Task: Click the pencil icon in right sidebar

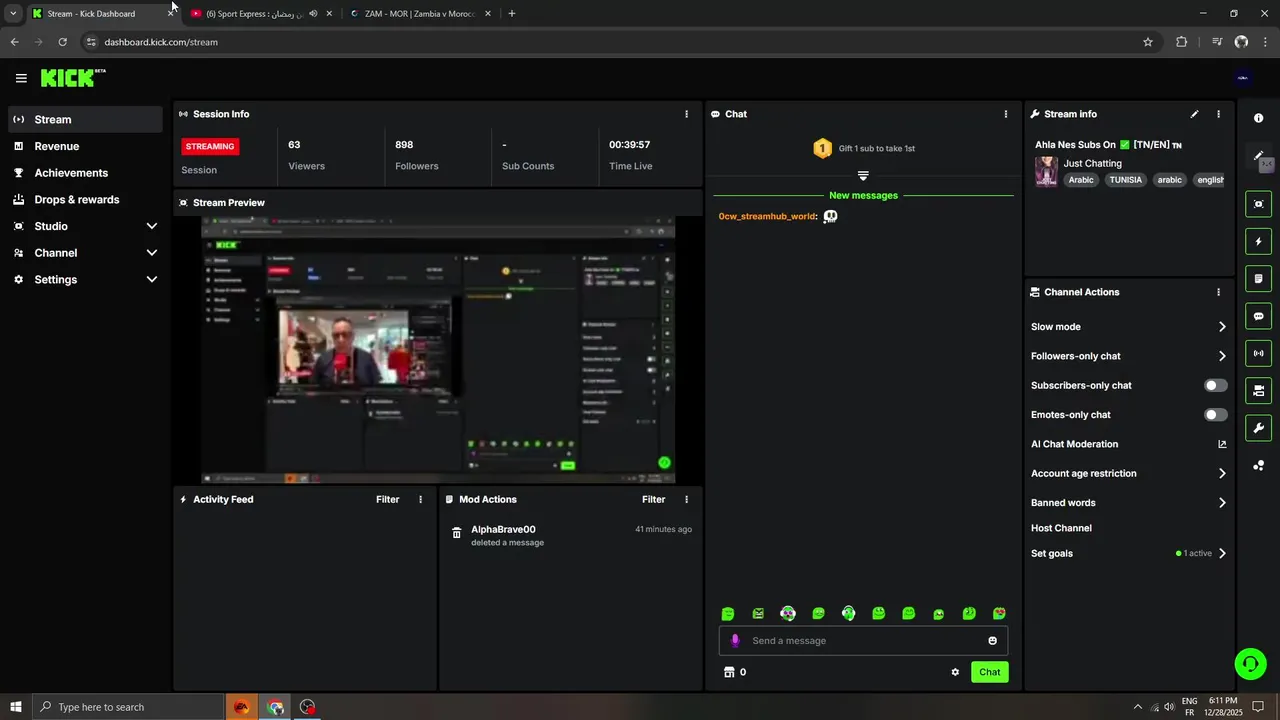Action: [1258, 156]
